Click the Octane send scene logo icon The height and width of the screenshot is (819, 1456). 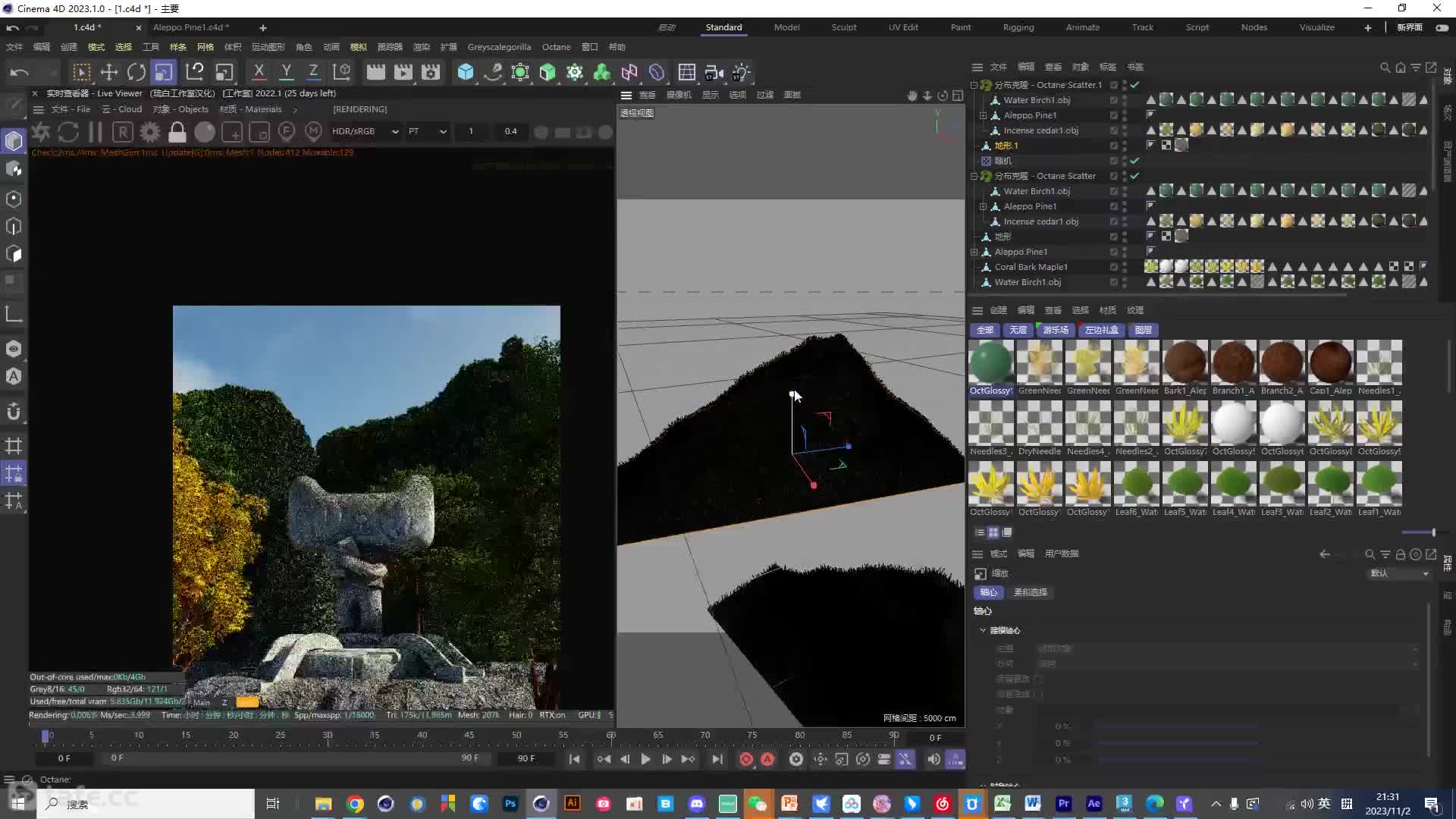41,132
